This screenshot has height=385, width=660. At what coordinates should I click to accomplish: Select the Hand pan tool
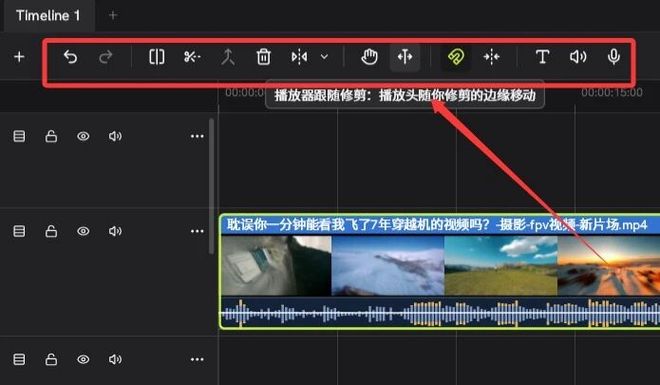(x=369, y=56)
